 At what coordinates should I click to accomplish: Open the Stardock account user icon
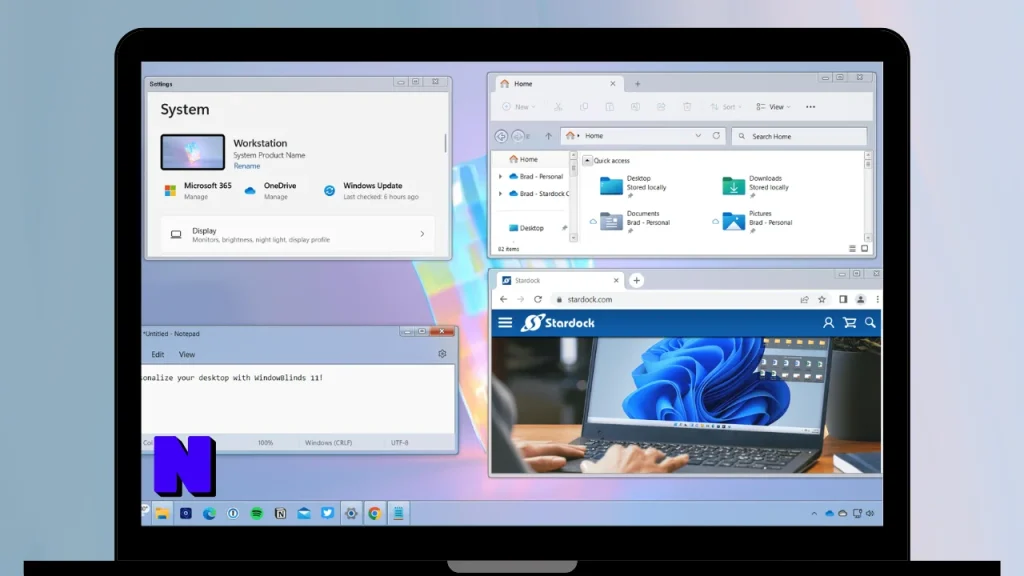click(828, 323)
